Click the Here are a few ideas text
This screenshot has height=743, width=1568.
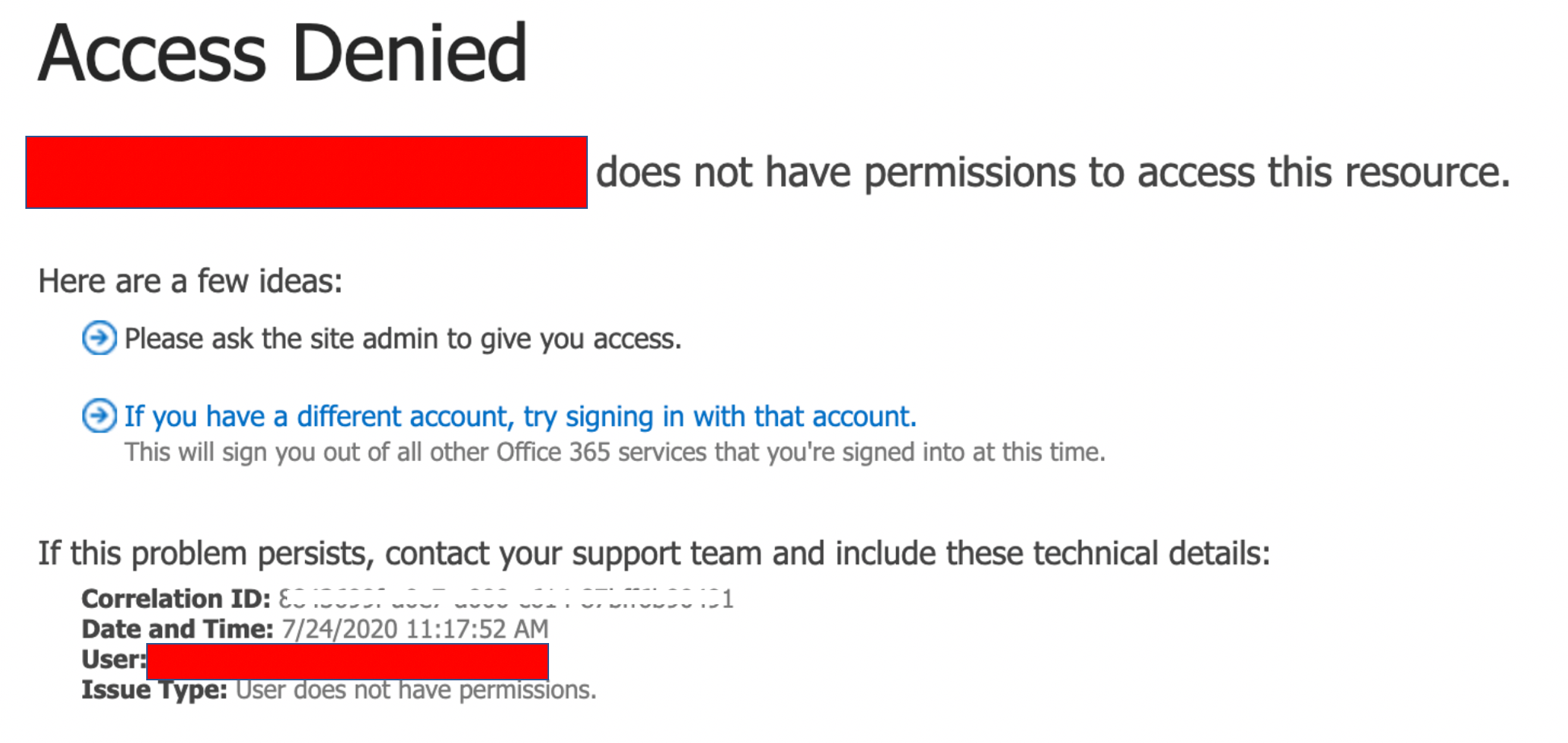click(x=190, y=281)
